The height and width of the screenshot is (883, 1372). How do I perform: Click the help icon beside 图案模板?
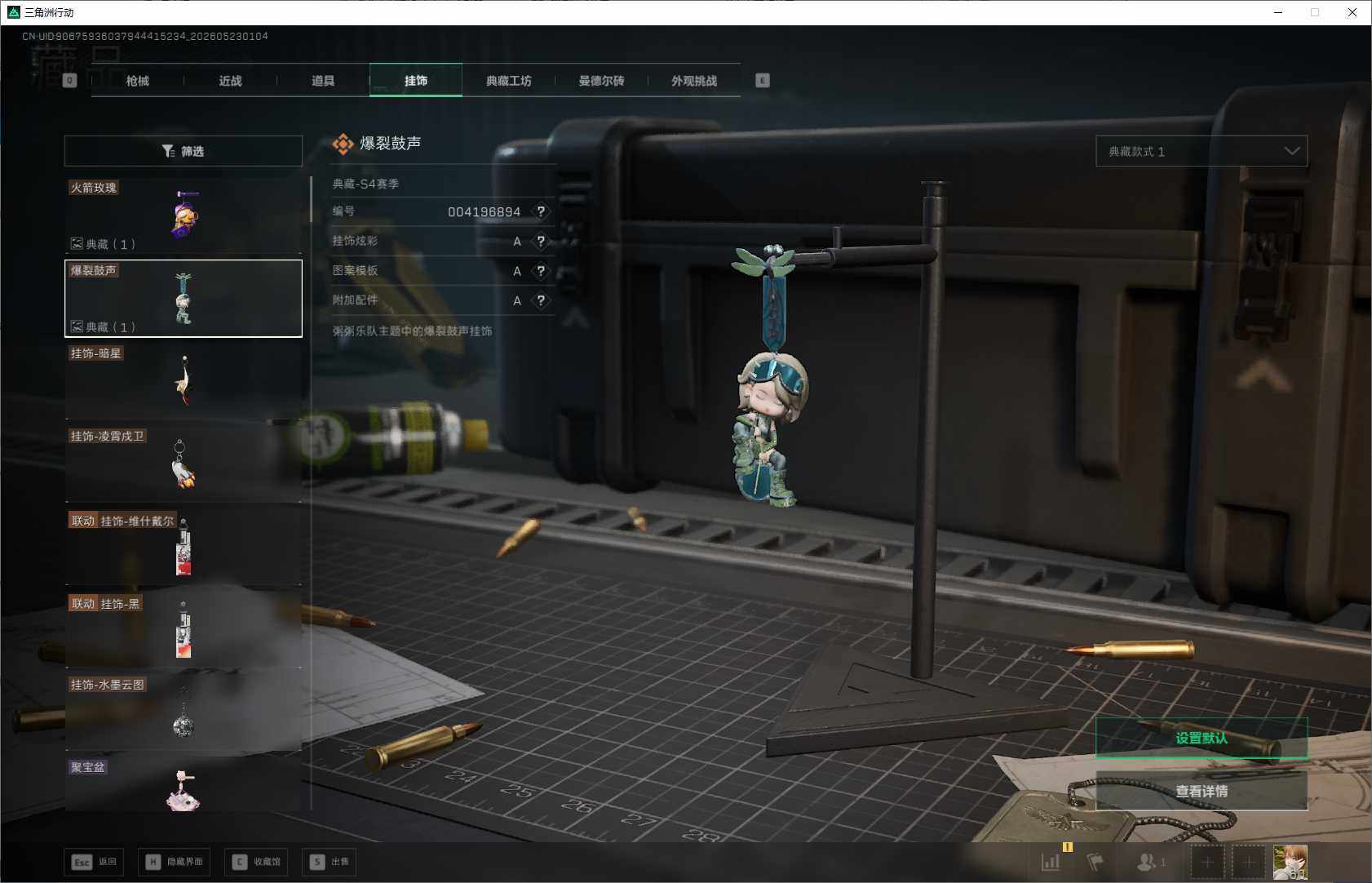(x=541, y=271)
